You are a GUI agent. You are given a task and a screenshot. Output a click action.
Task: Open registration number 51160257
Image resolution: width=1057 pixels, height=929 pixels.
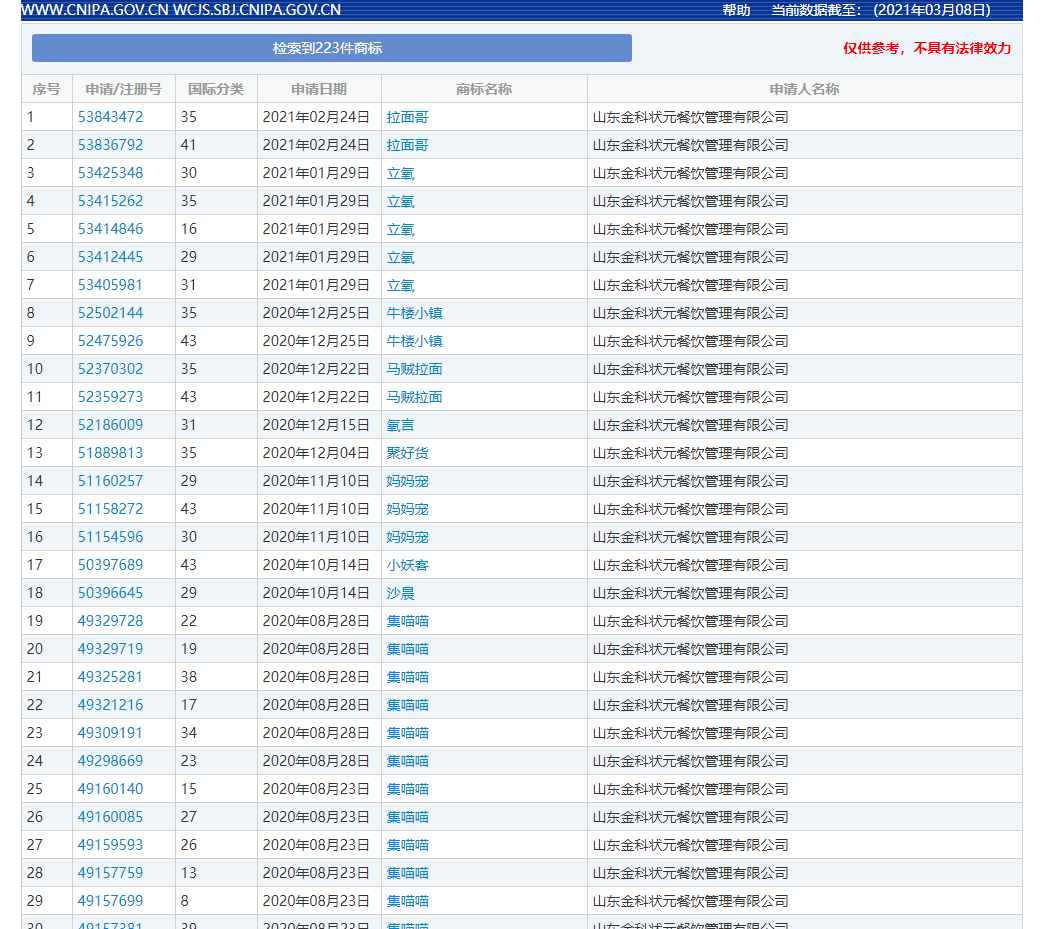coord(111,481)
